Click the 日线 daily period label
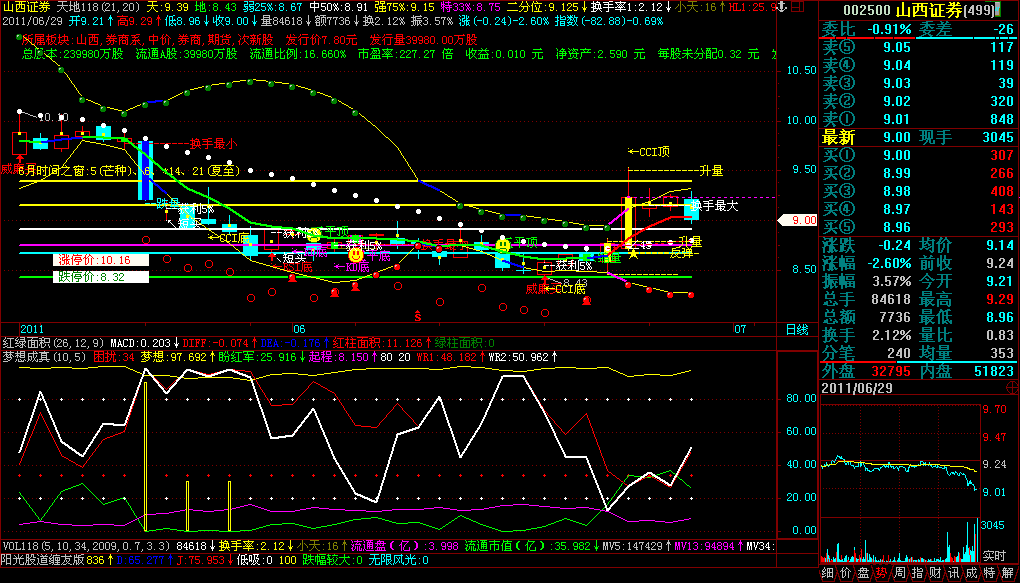 click(798, 329)
